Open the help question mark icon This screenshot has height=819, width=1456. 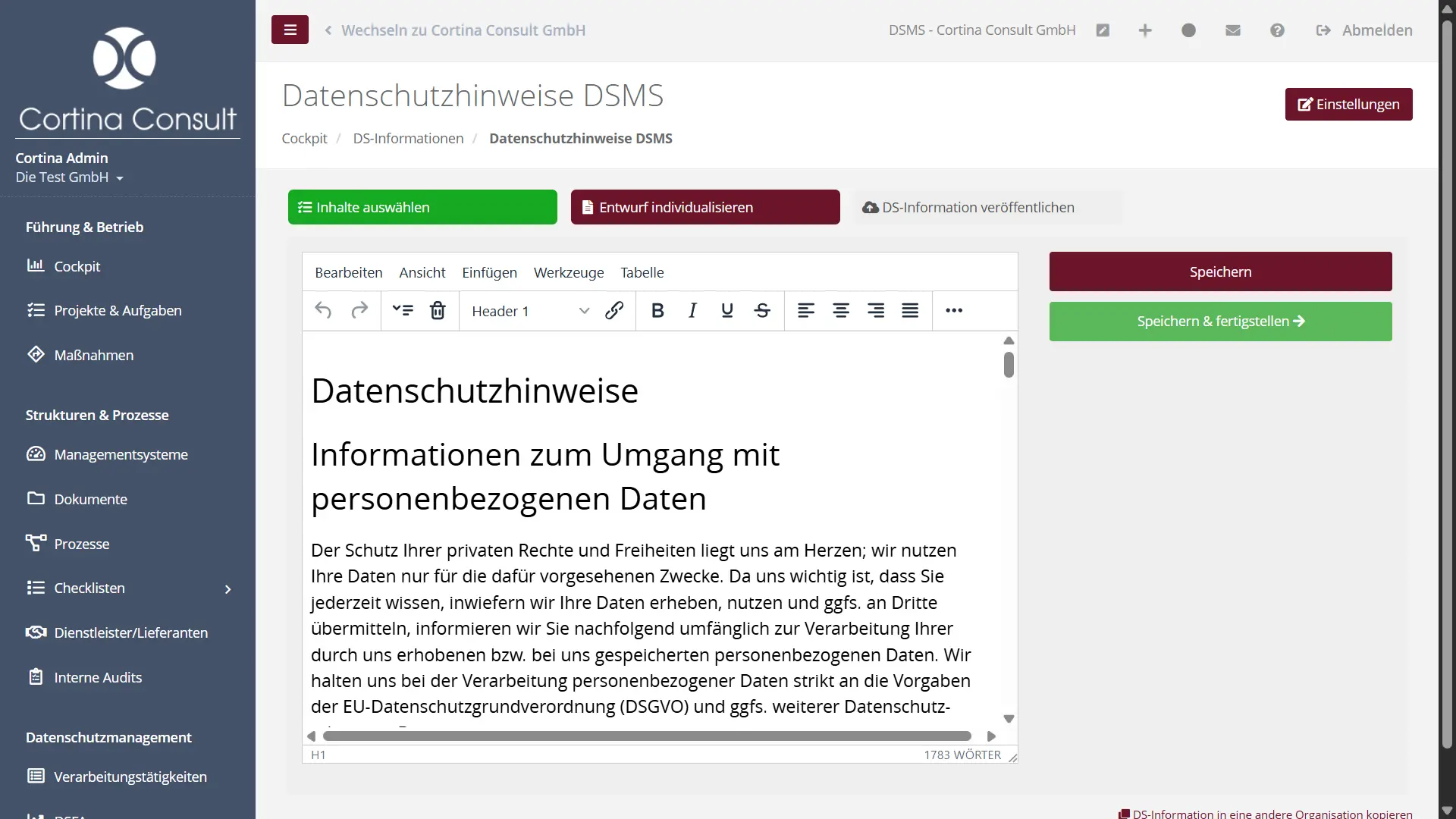1277,30
